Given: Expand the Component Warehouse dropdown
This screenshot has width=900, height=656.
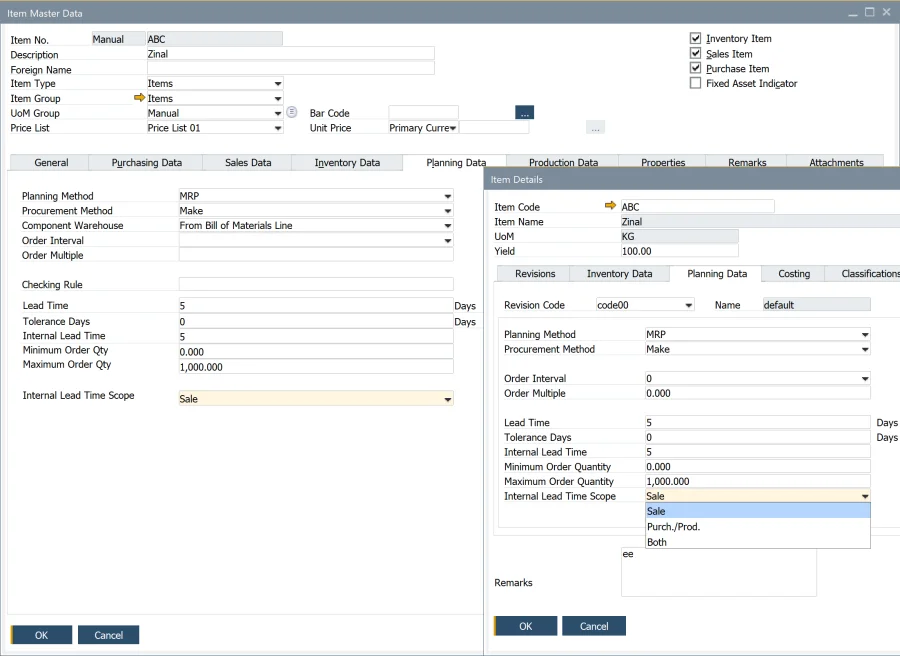Looking at the screenshot, I should click(447, 226).
